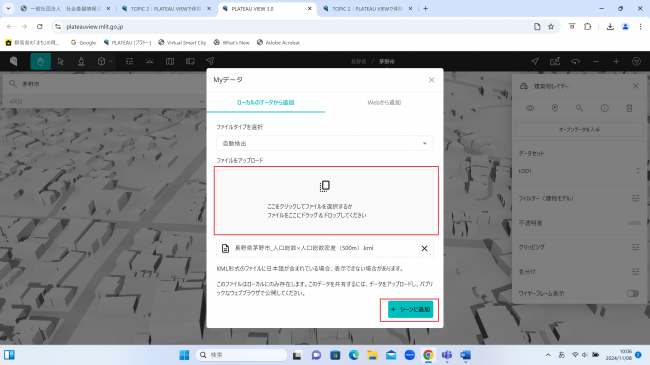Activate the pedestrian view tool
650x365 pixels.
coord(81,61)
